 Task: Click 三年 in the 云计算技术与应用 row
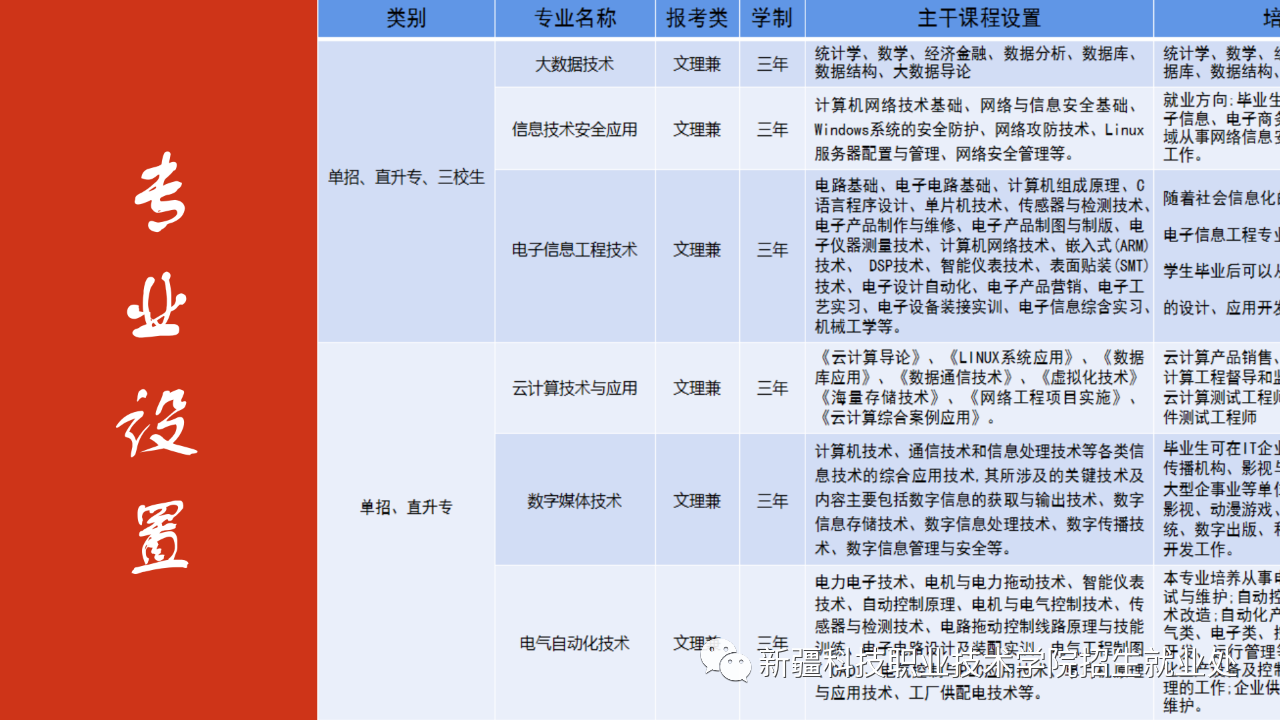[x=772, y=388]
